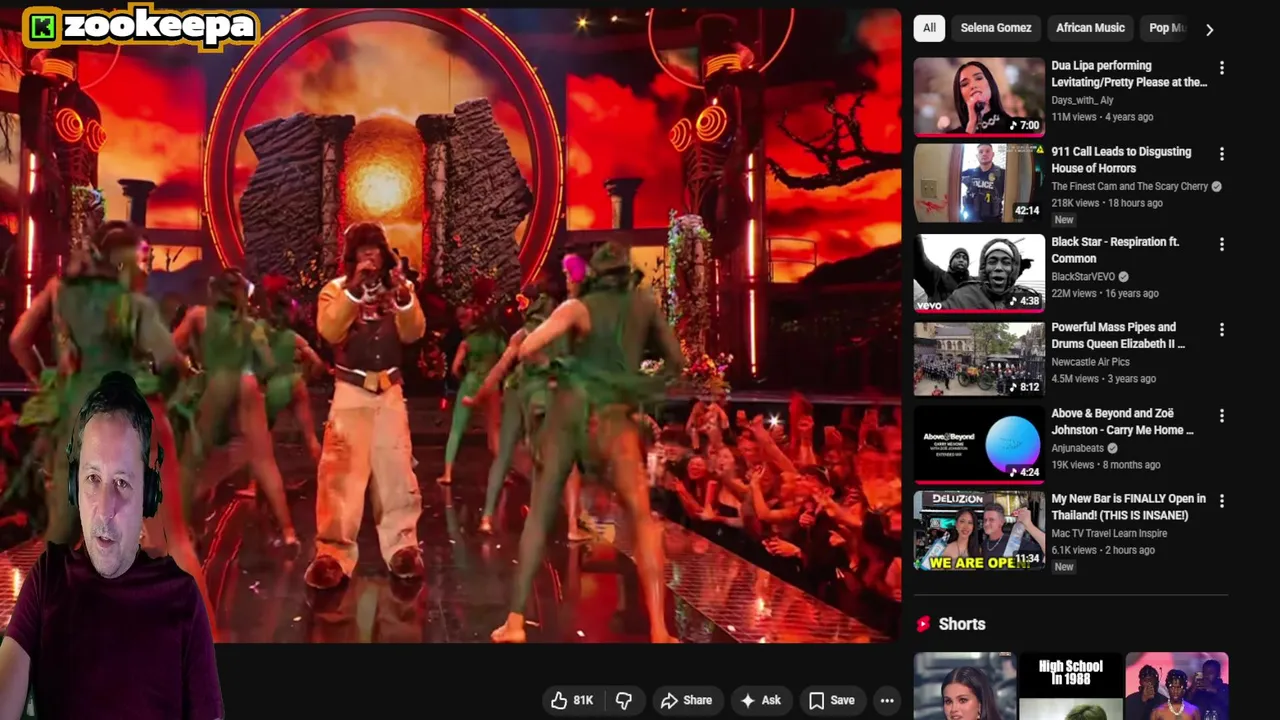Screen dimensions: 1280x720
Task: Click the video player performance area
Action: [x=450, y=325]
